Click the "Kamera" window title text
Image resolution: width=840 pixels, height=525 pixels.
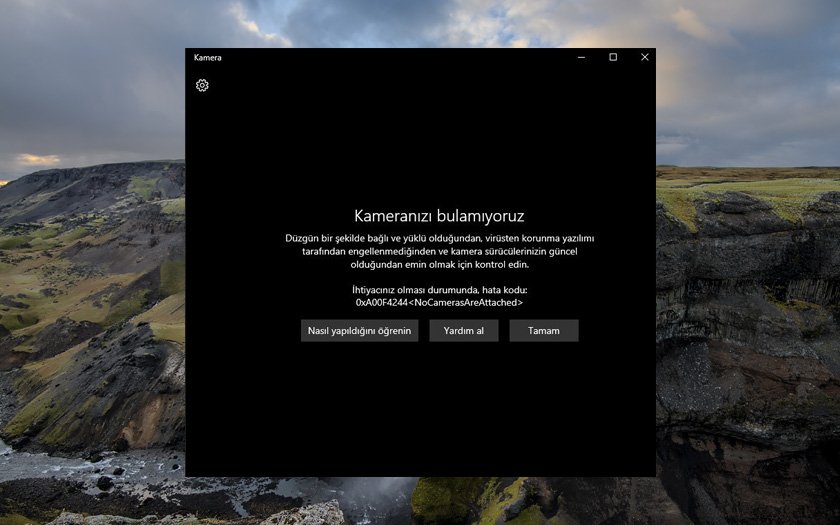[208, 58]
